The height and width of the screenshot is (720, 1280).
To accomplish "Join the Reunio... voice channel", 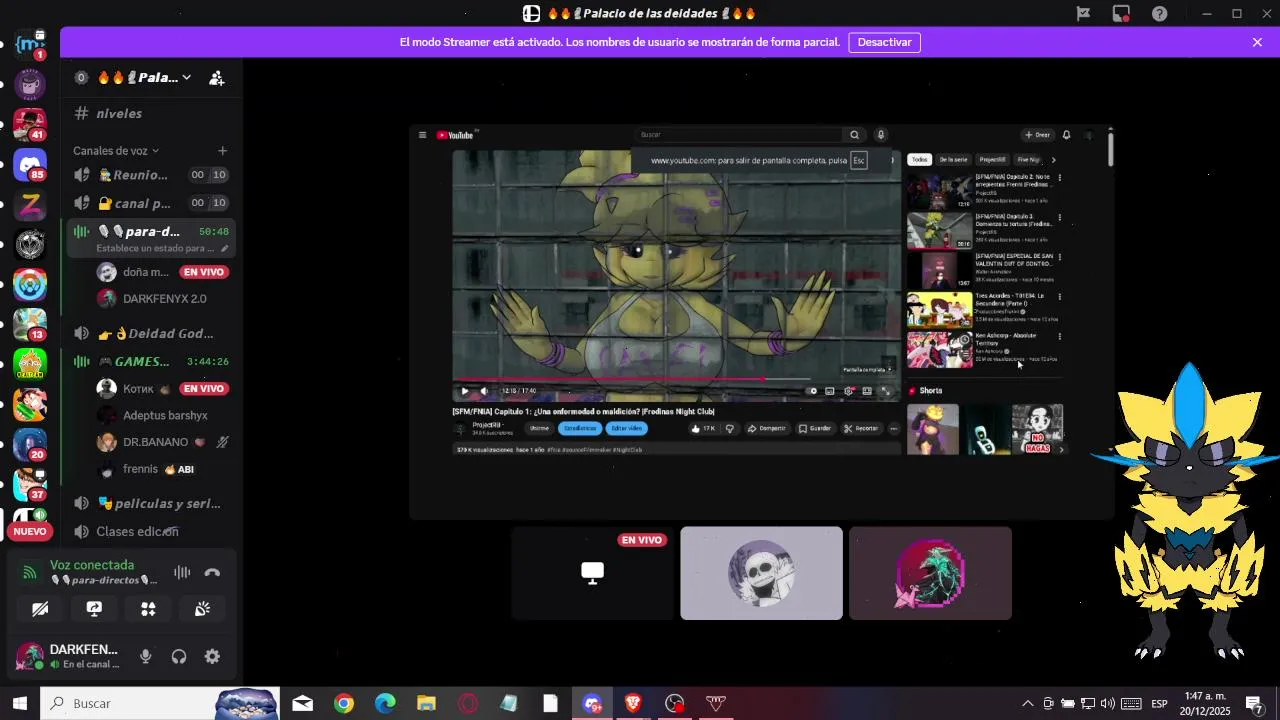I will [151, 175].
